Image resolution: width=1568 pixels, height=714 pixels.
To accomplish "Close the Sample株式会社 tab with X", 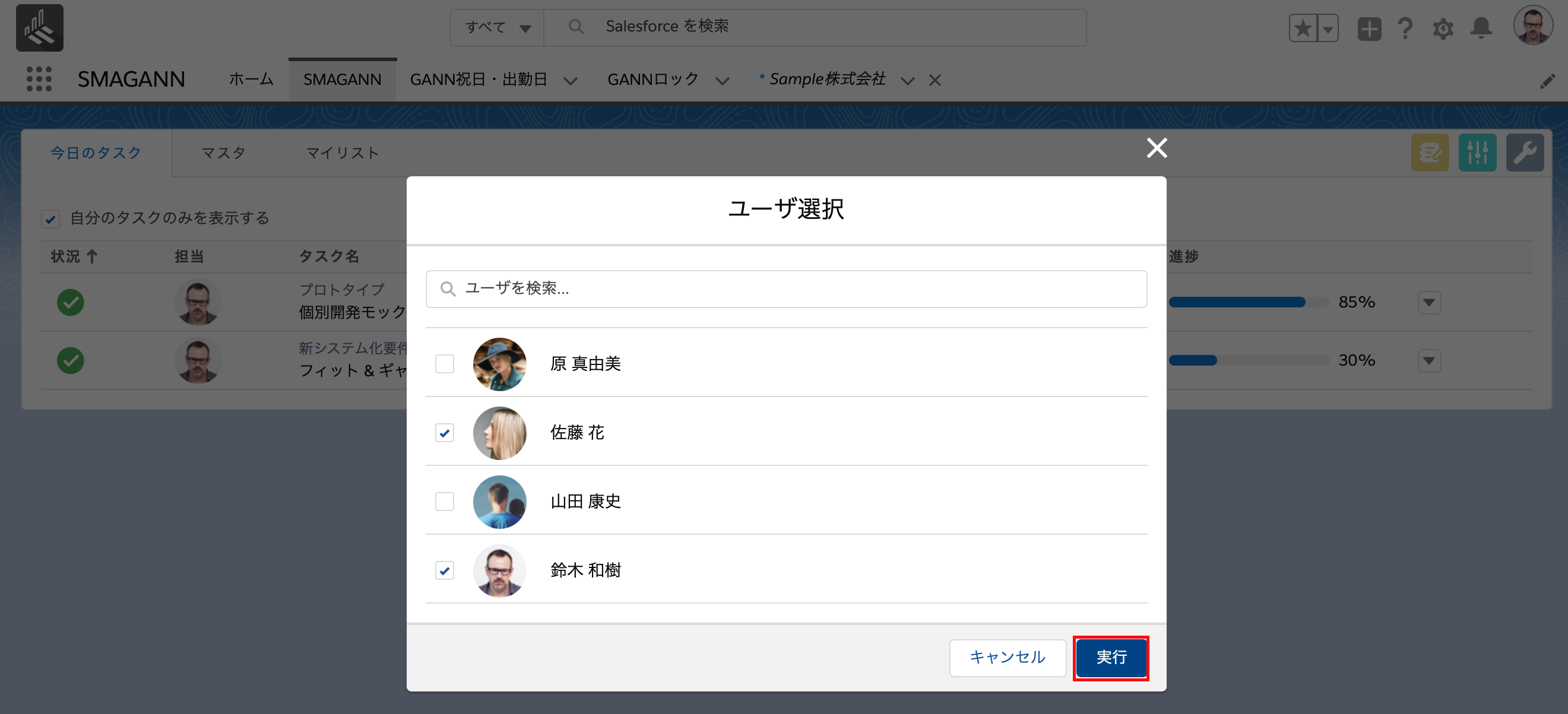I will tap(935, 80).
